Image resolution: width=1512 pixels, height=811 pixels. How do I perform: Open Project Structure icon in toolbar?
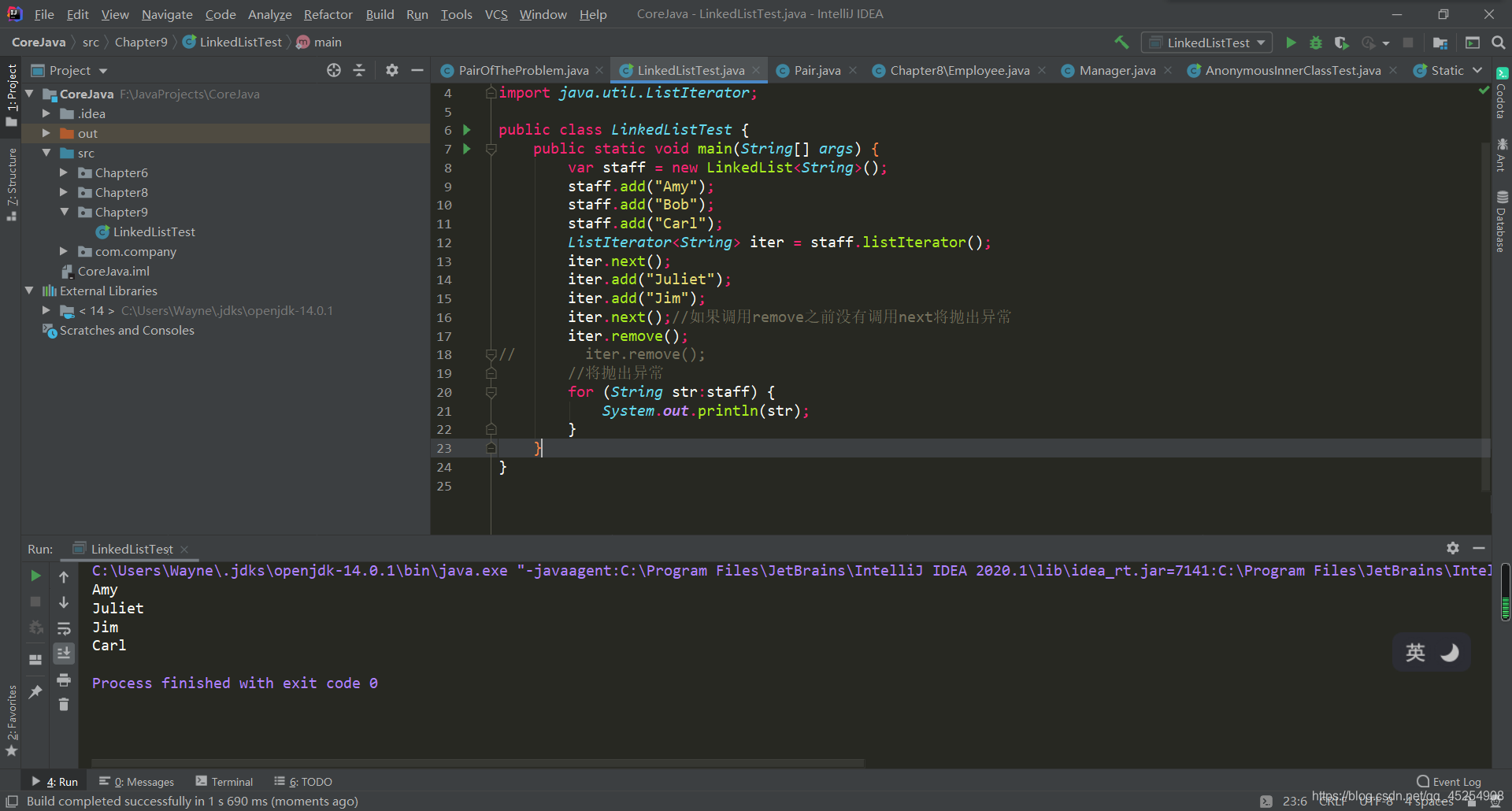click(x=1440, y=43)
